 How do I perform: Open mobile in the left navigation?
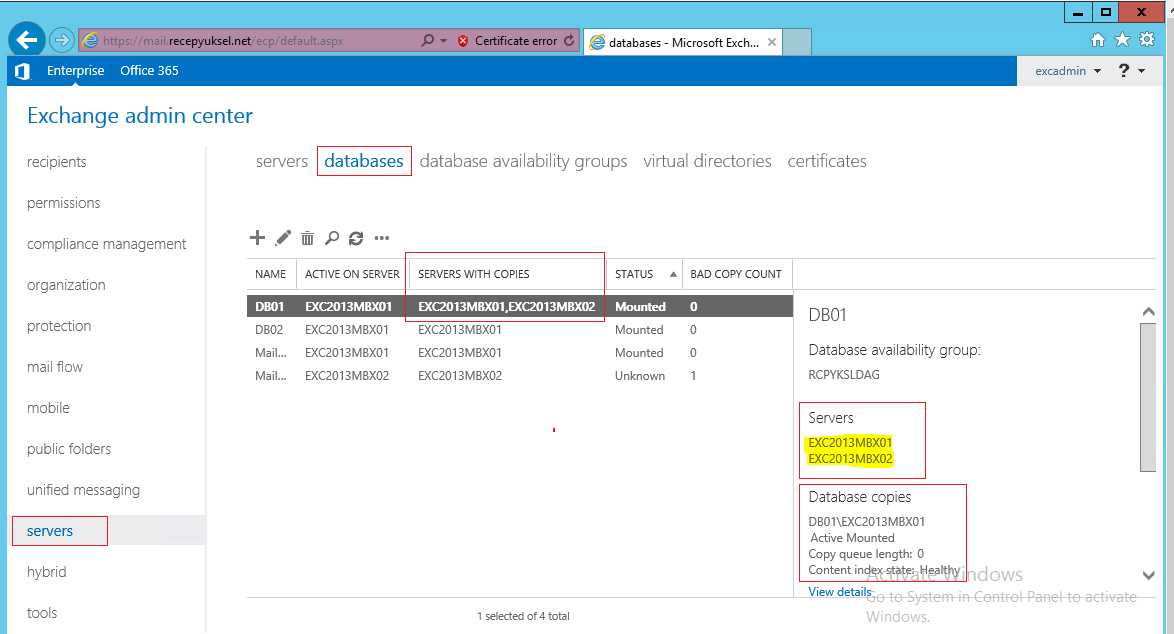coord(48,408)
